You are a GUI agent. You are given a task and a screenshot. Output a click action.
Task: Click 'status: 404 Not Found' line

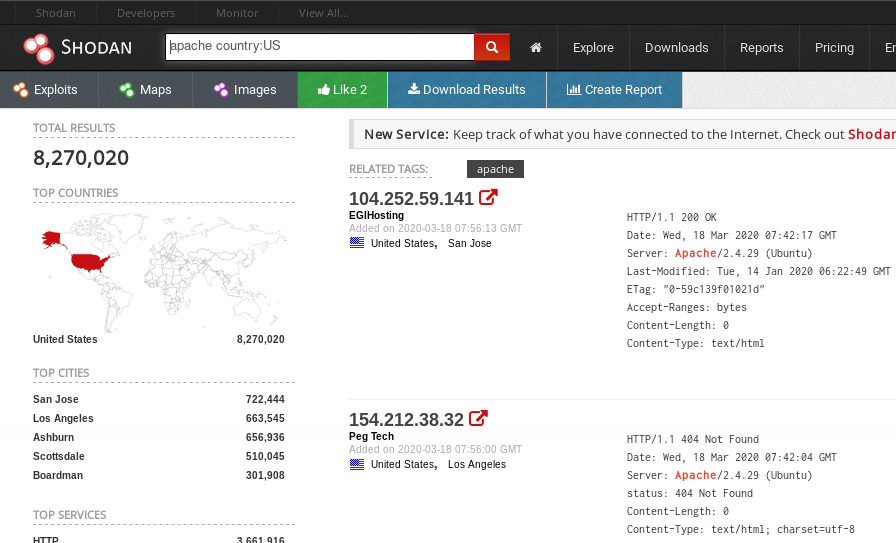(x=690, y=493)
